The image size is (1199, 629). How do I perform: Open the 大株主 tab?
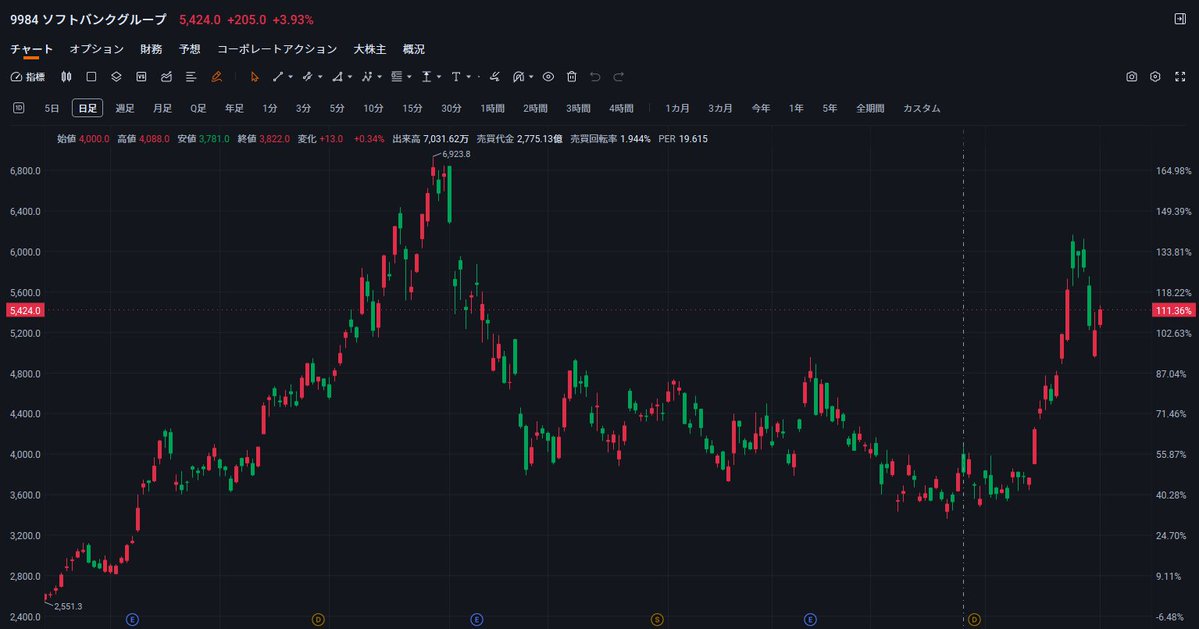(369, 49)
